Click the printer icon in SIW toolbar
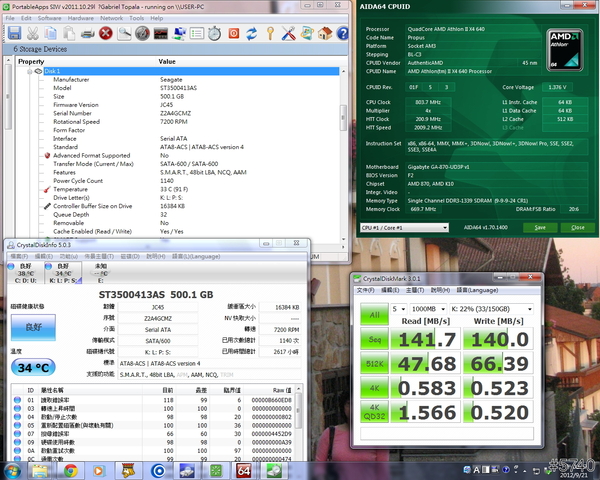Image resolution: width=600 pixels, height=480 pixels. [x=87, y=33]
